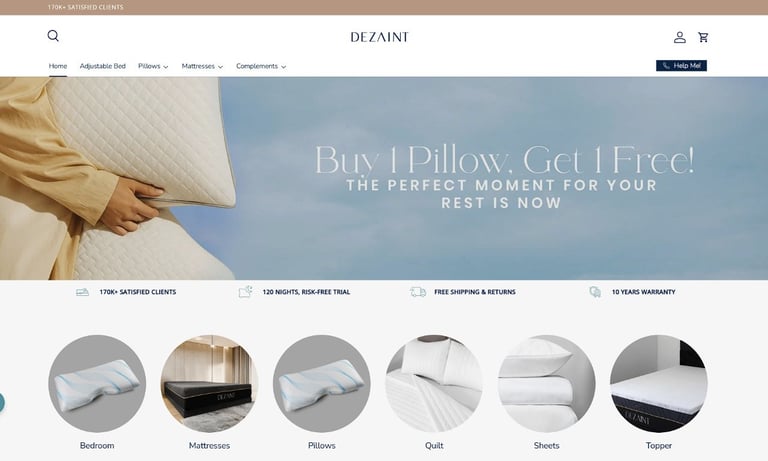Click the Sheets category link

547,445
